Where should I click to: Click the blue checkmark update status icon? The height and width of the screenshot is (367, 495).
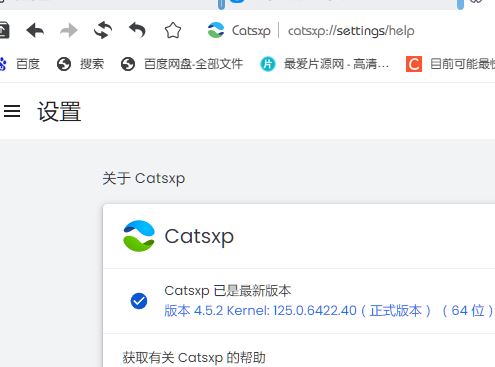pyautogui.click(x=139, y=301)
